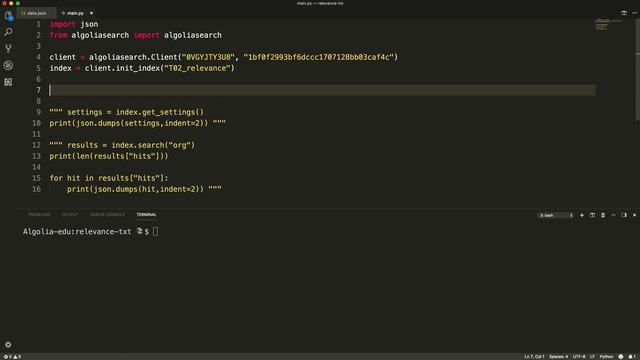Image resolution: width=640 pixels, height=360 pixels.
Task: Open the Manage gear menu
Action: 8,344
